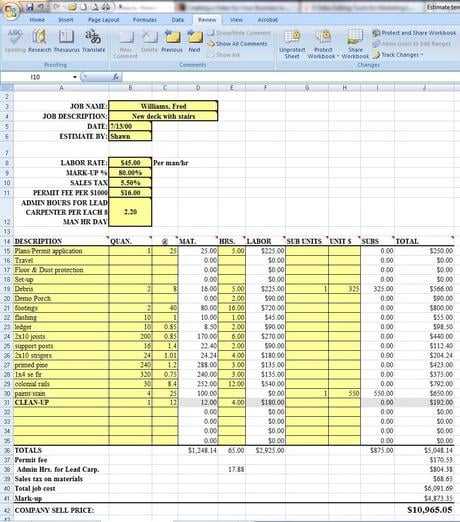Click Protect and Share Workbook
Image resolution: width=460 pixels, height=522 pixels.
tap(414, 33)
